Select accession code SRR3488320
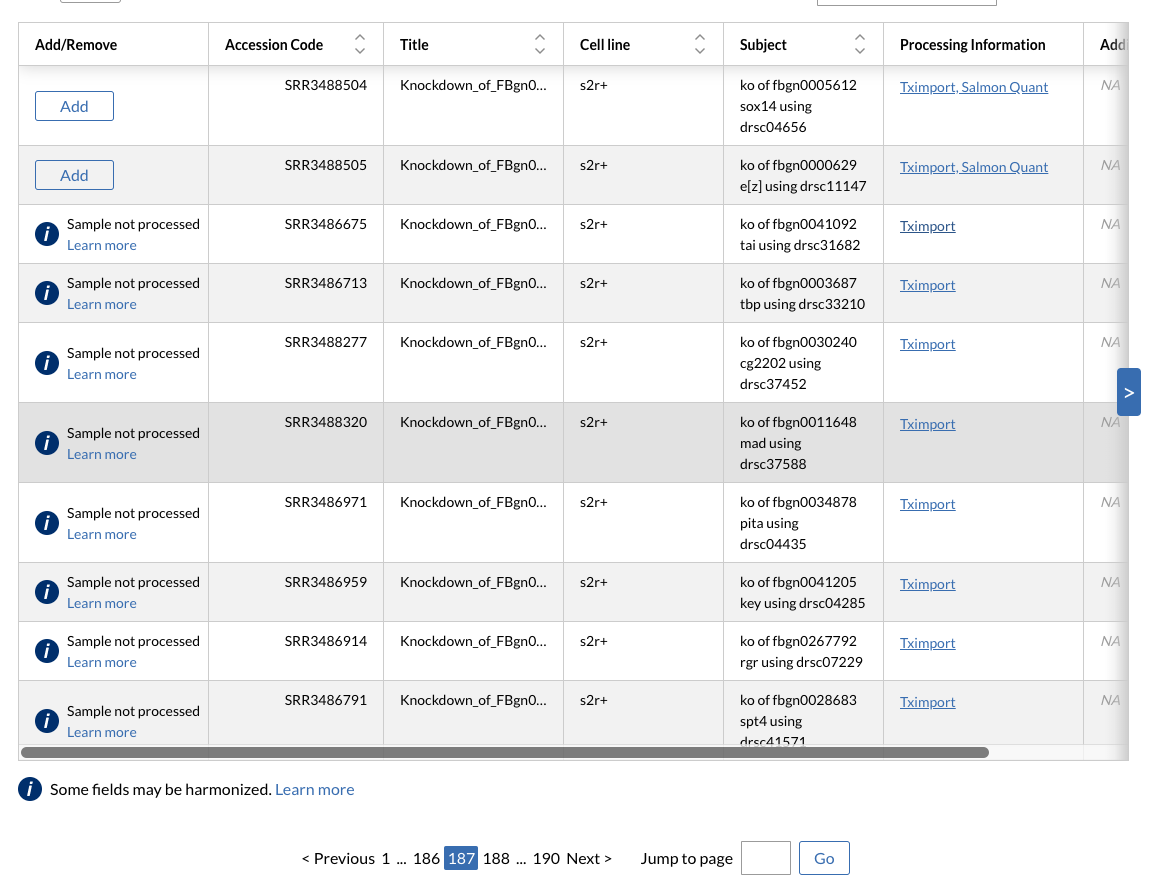Image resolution: width=1153 pixels, height=884 pixels. pyautogui.click(x=326, y=422)
